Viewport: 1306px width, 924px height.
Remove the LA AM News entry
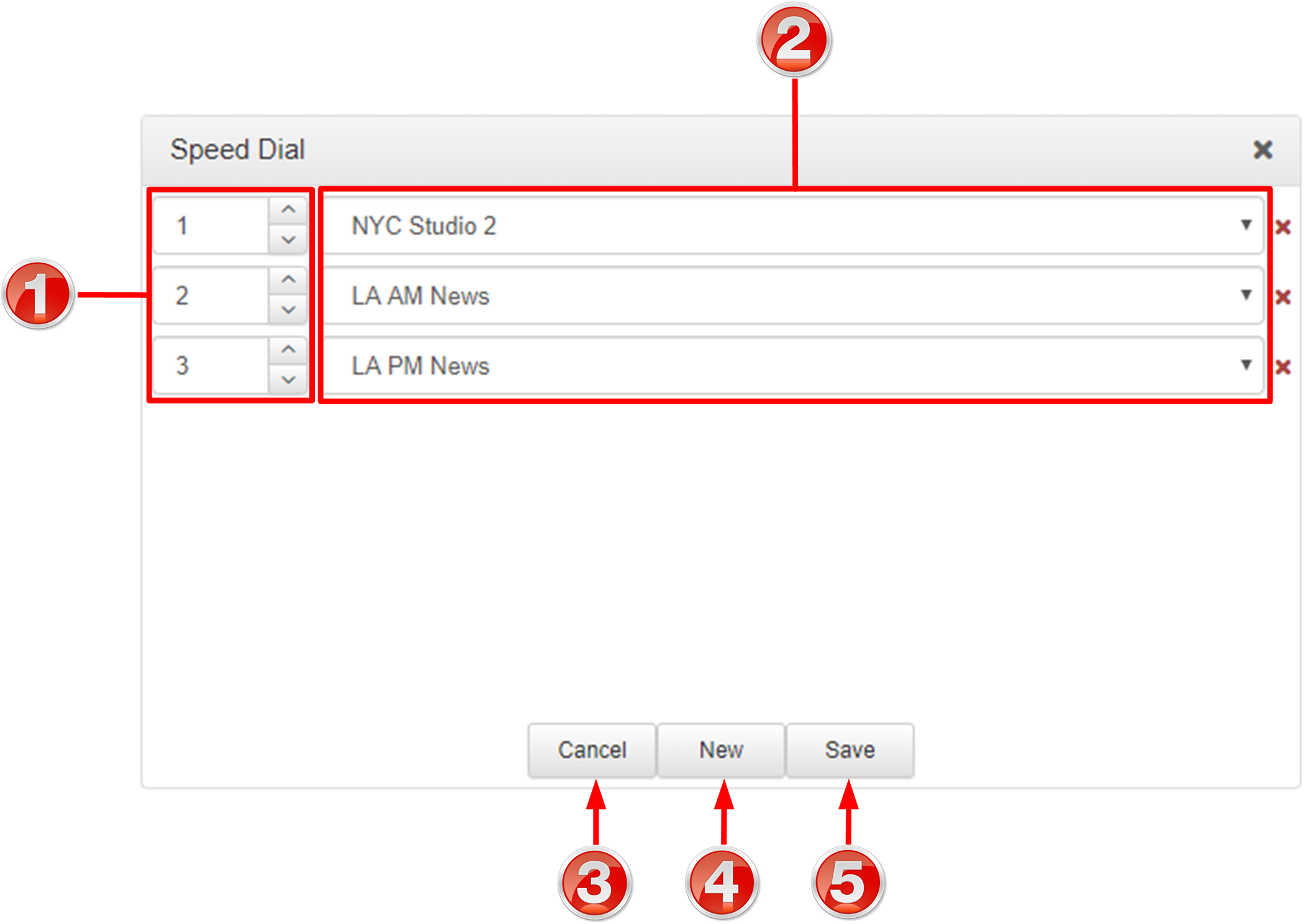pos(1283,297)
